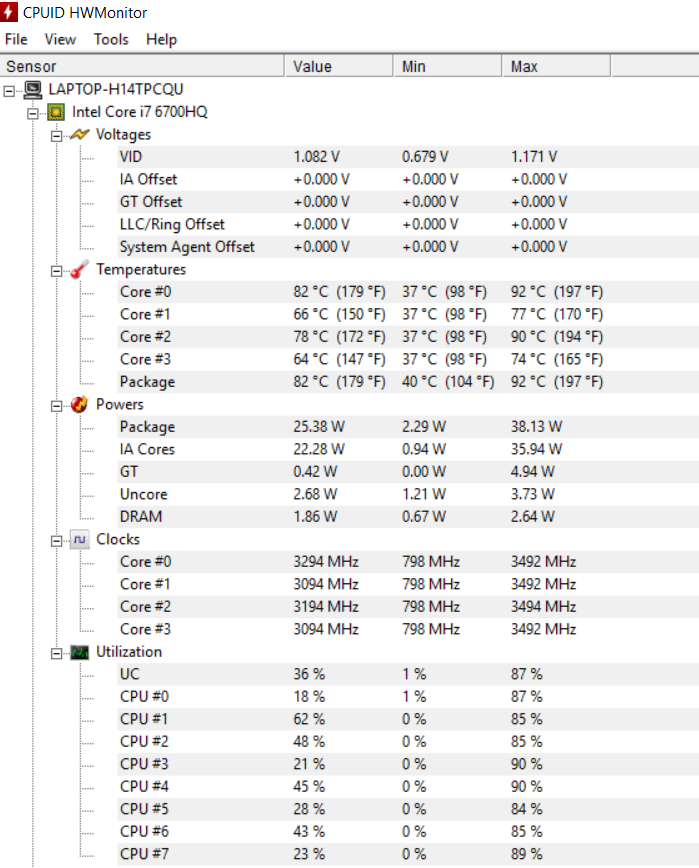
Task: Click the Max column header
Action: [x=556, y=66]
